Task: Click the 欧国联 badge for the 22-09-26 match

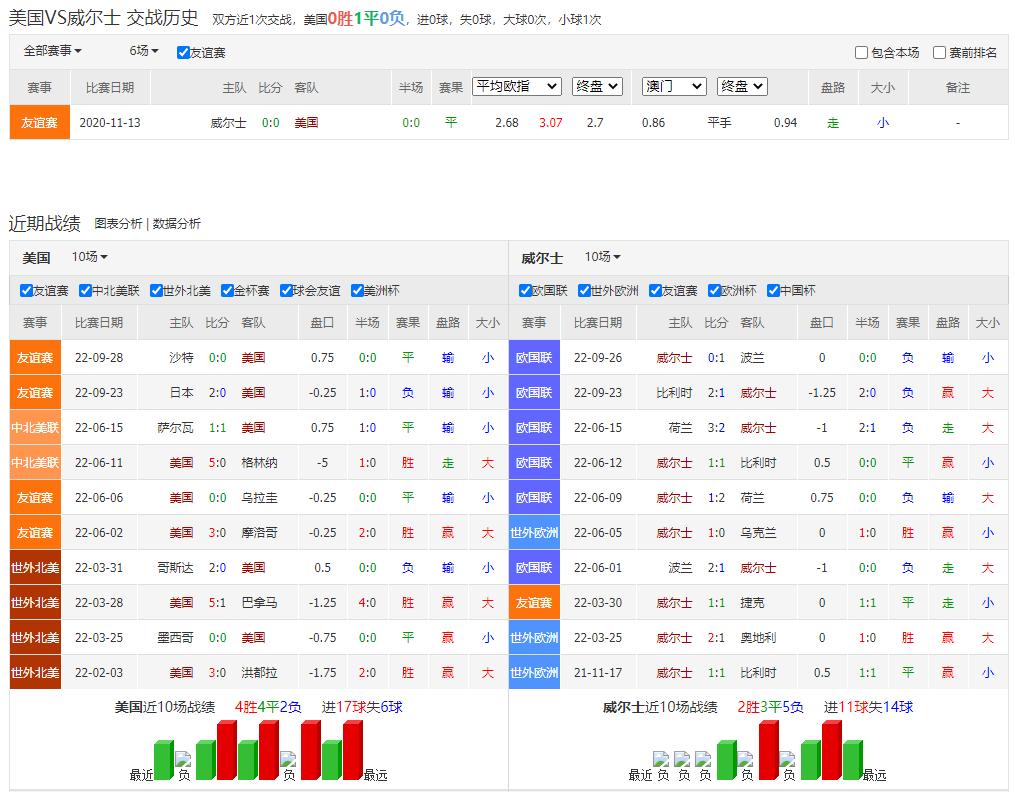Action: point(534,357)
